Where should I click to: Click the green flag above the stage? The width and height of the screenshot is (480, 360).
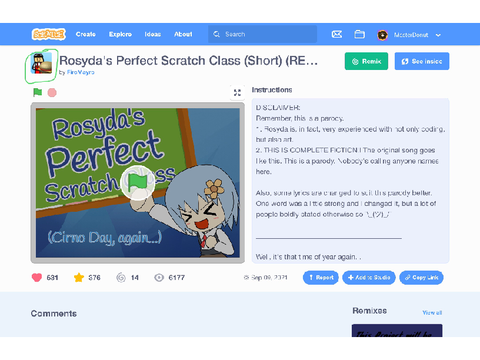[x=37, y=92]
